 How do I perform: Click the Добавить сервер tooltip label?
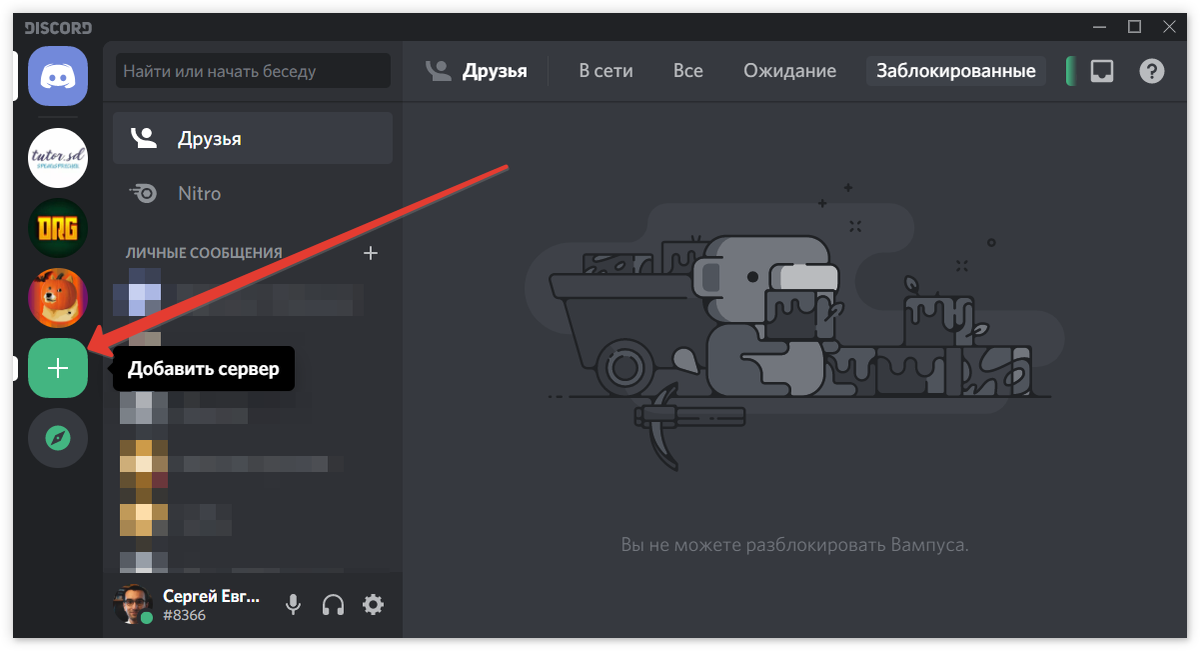(204, 368)
